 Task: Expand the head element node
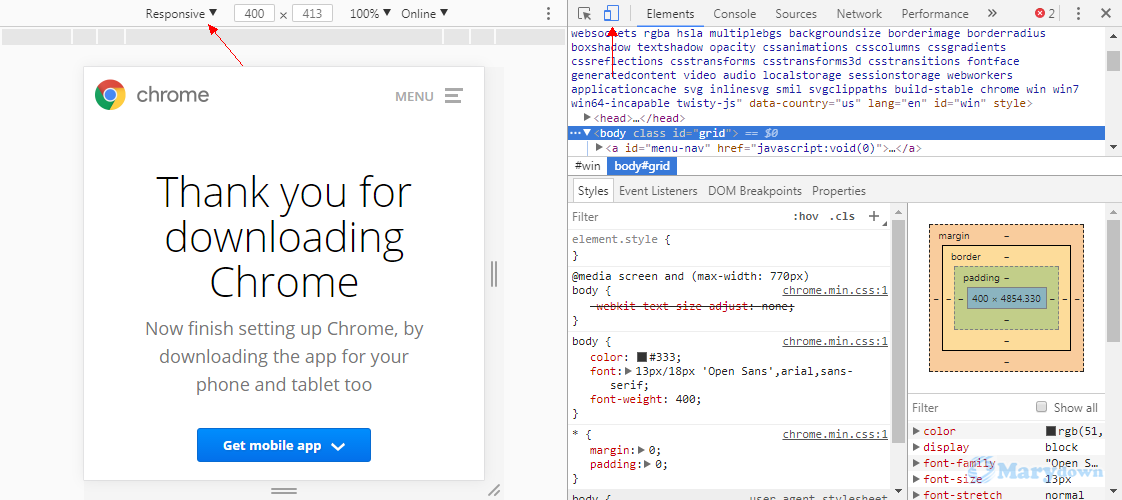[x=587, y=117]
